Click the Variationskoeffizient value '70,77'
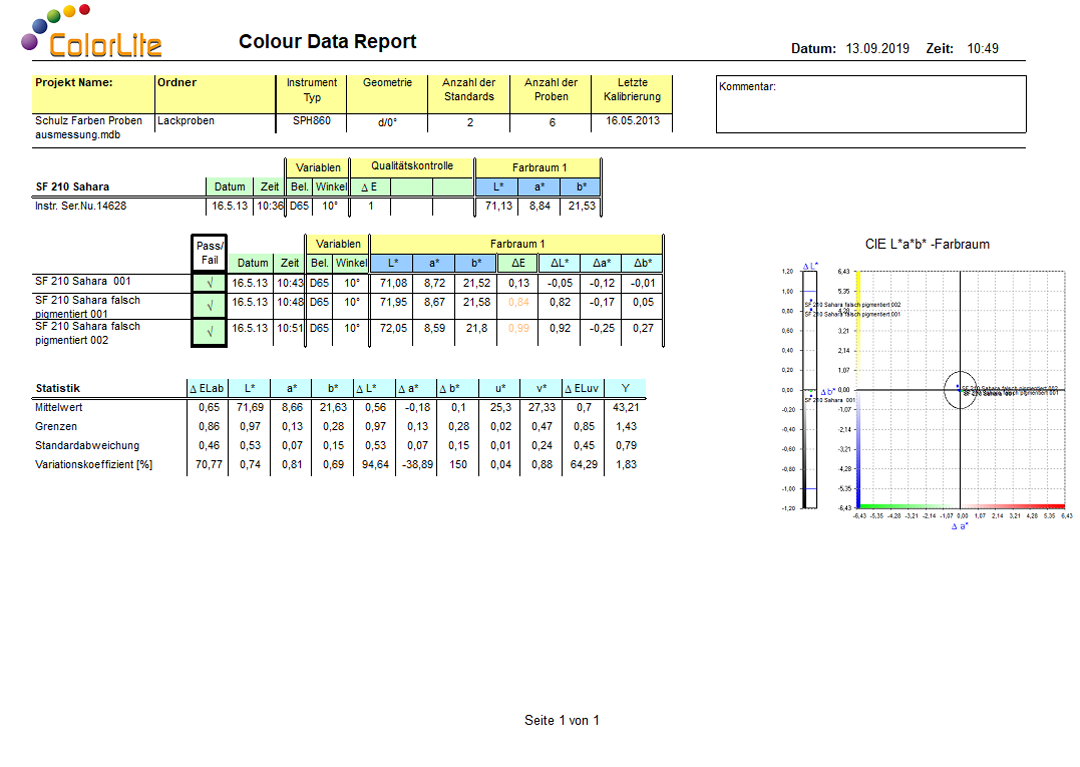Screen dimensions: 1080x767 (x=209, y=465)
